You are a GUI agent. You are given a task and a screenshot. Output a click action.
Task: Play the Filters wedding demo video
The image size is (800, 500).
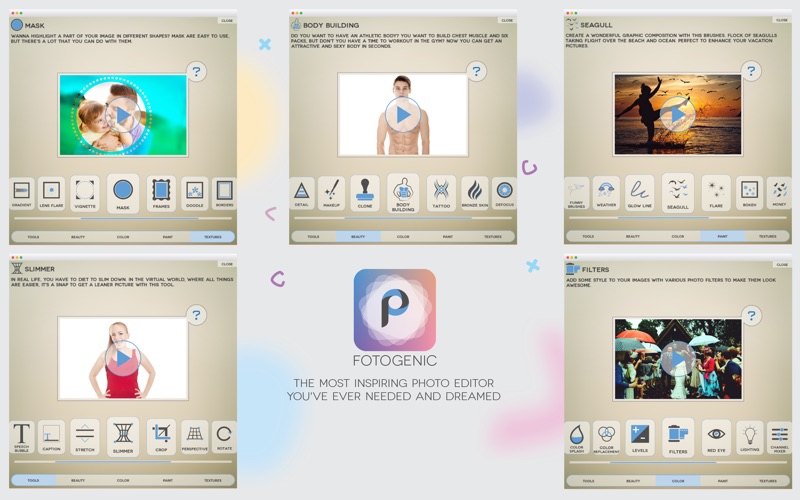tap(678, 359)
